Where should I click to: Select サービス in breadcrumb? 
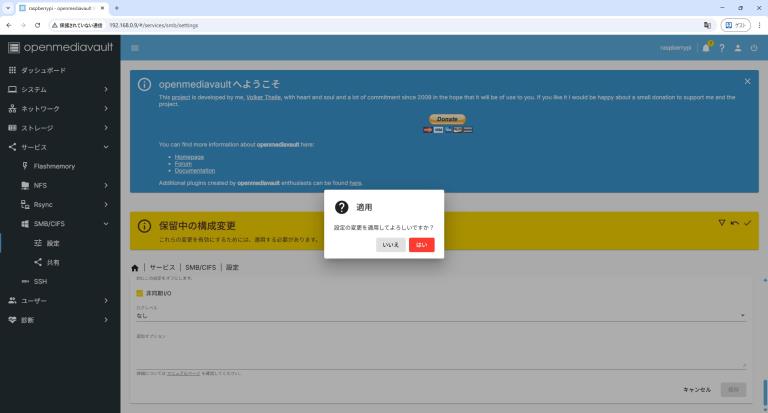click(162, 267)
